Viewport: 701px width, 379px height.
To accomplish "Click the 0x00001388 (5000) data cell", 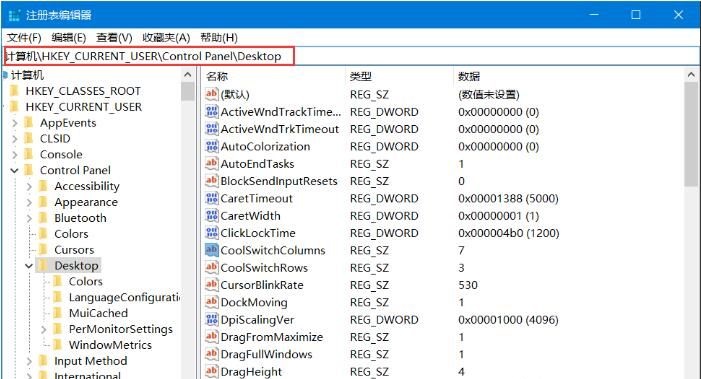I will click(508, 198).
